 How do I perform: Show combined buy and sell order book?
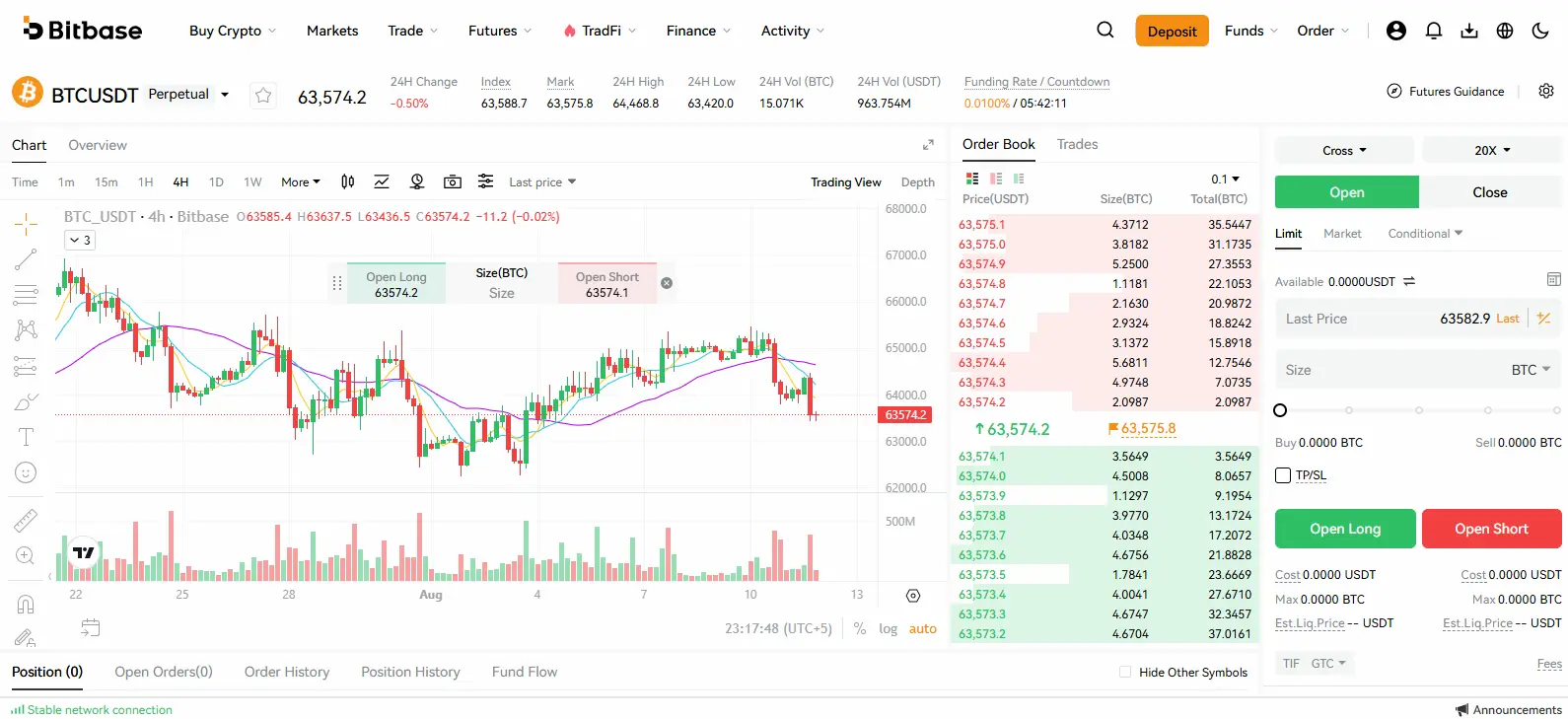pos(972,179)
